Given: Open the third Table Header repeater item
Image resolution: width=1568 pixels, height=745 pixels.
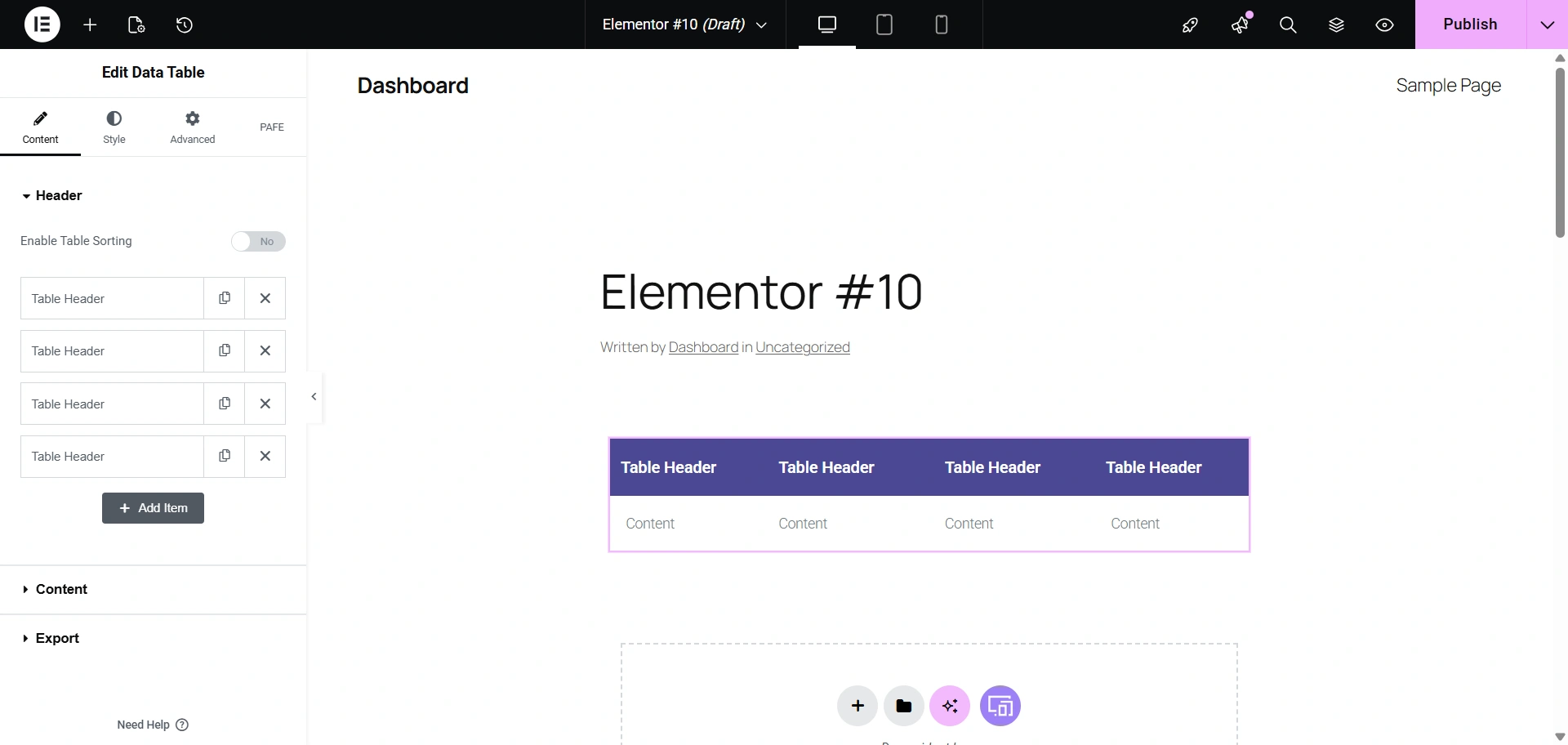Looking at the screenshot, I should click(x=112, y=404).
